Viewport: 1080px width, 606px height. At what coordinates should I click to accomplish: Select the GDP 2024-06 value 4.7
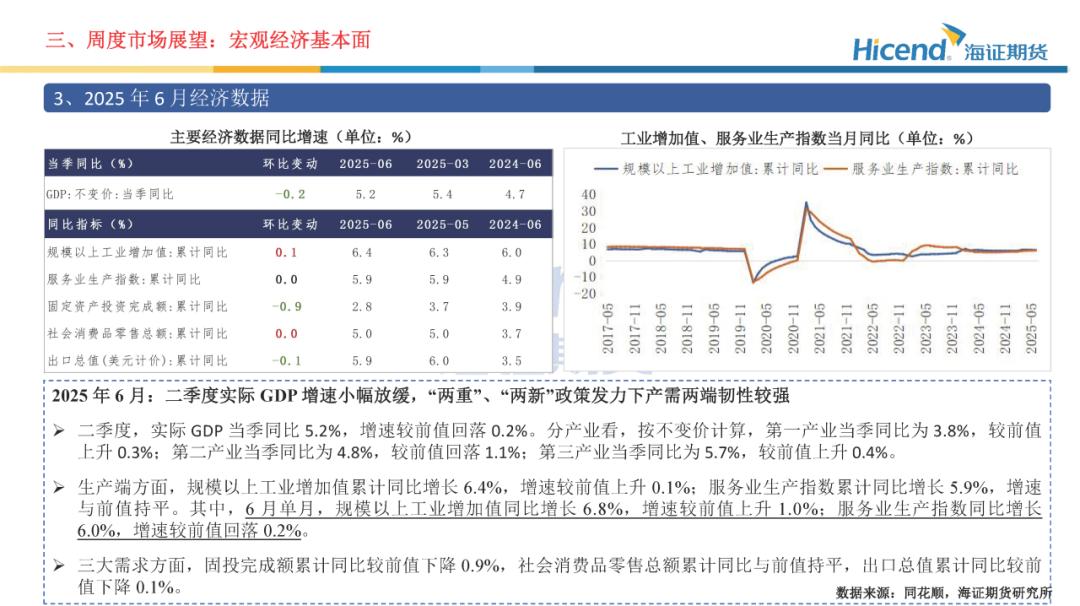point(515,194)
